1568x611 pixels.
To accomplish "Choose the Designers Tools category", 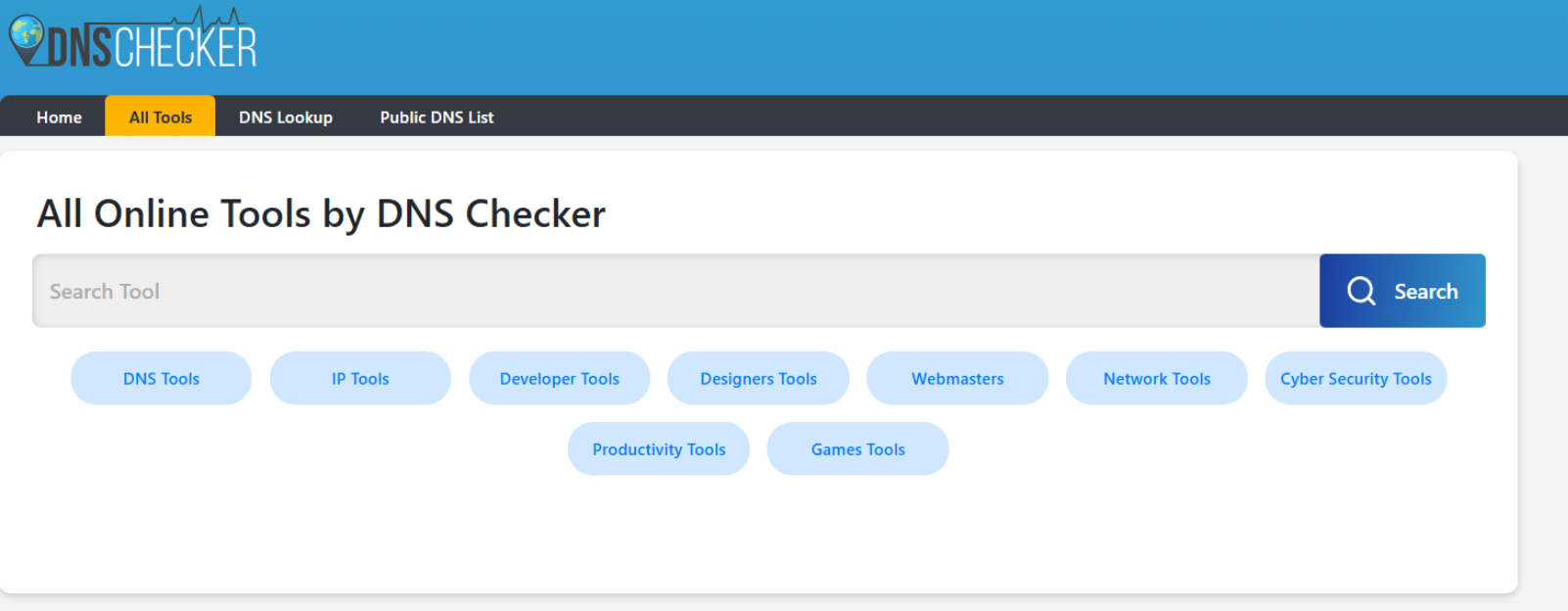I will (759, 379).
